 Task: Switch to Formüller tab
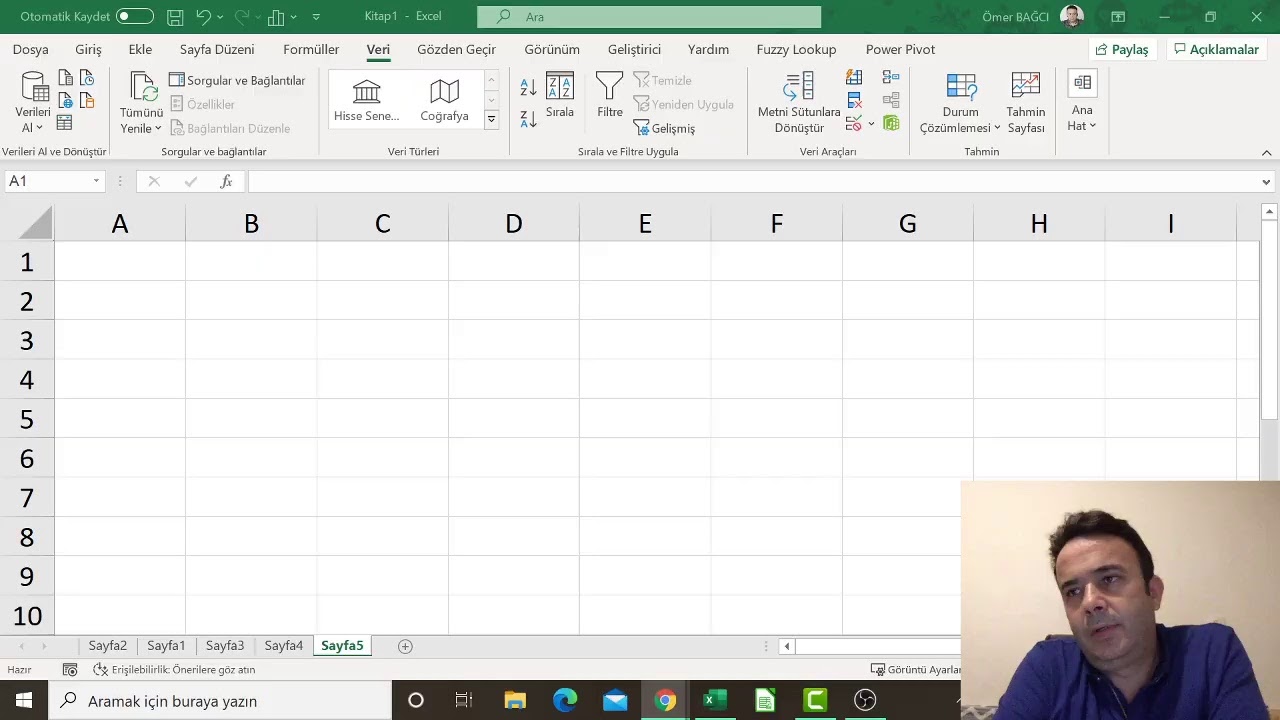click(x=311, y=49)
